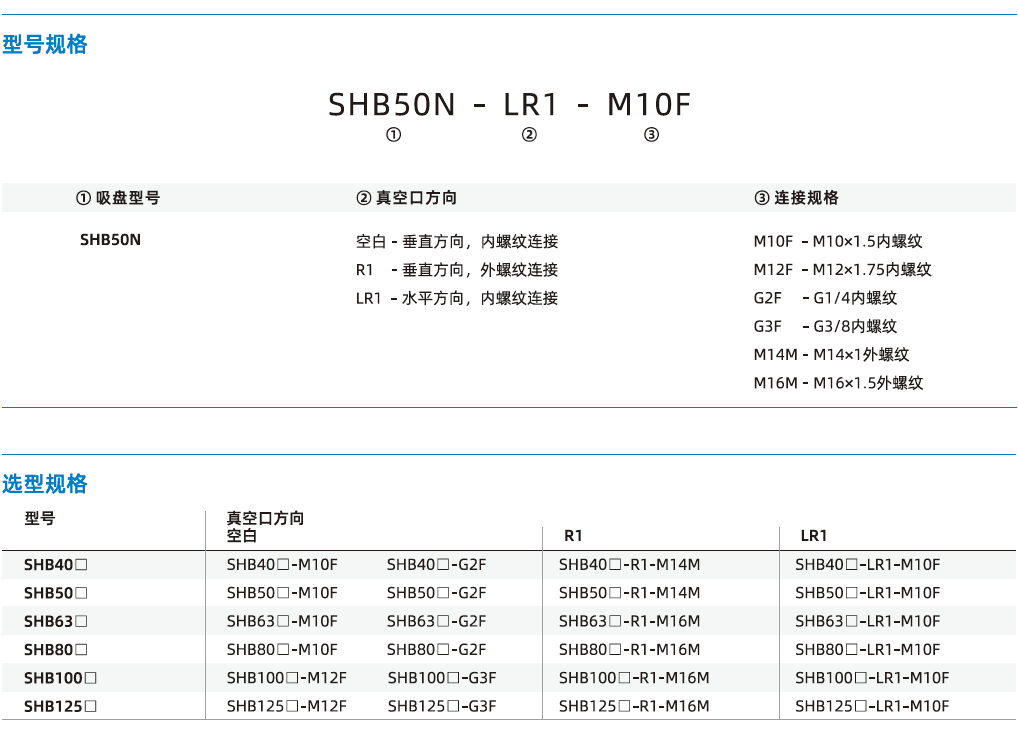Click the SHB63□-R1-M16M cell

630,621
